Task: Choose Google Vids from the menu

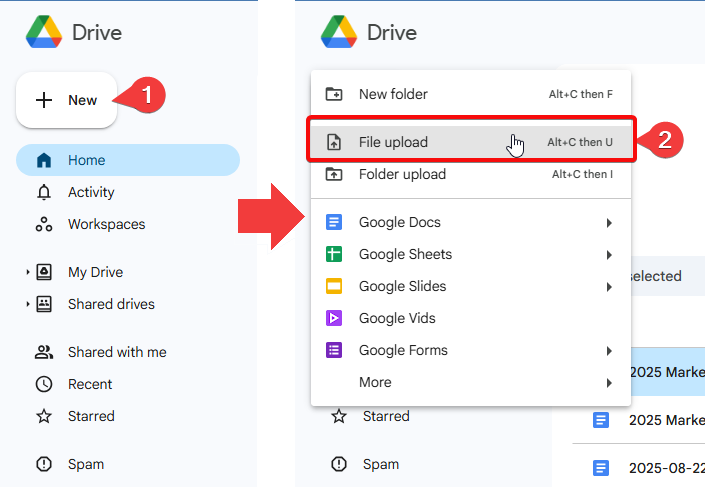Action: (471, 318)
